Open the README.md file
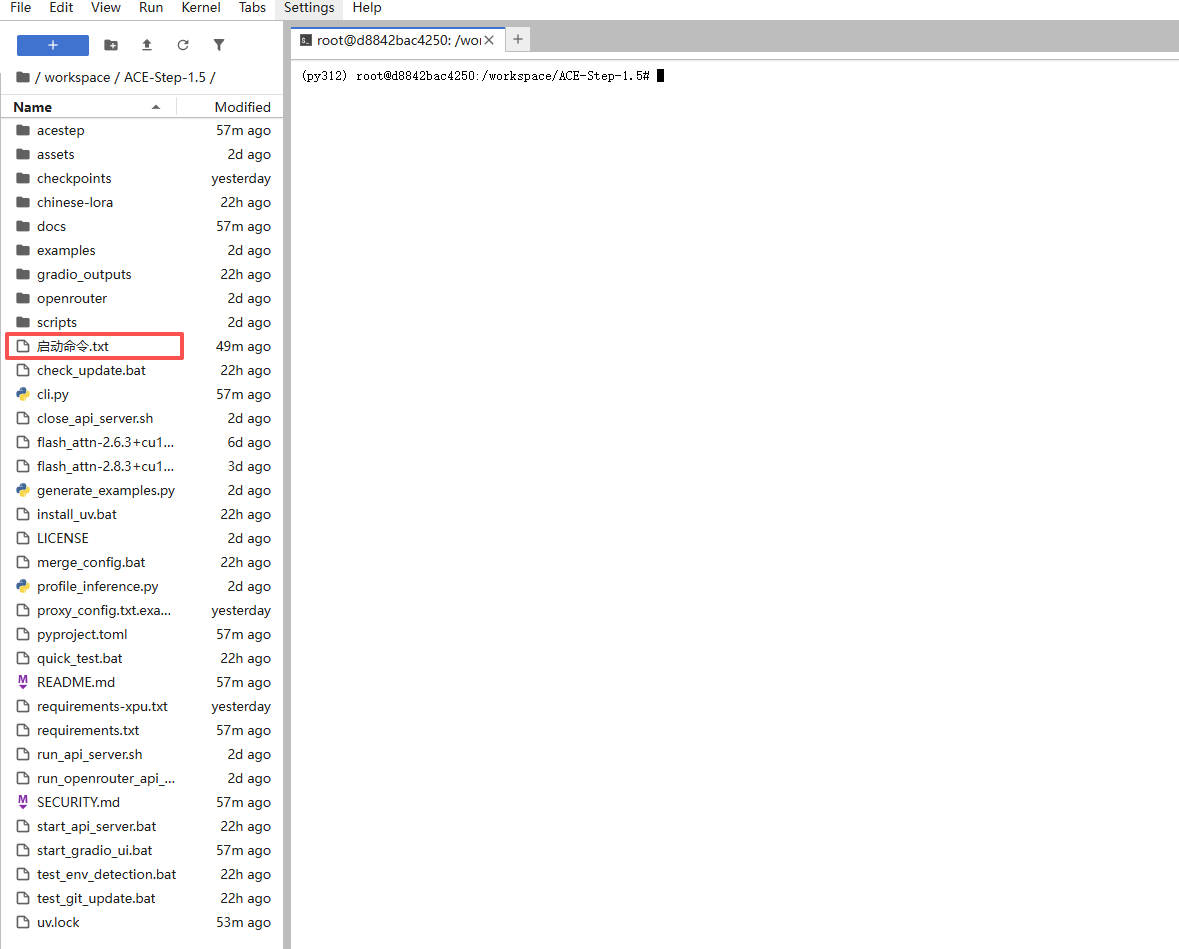1179x949 pixels. [75, 682]
